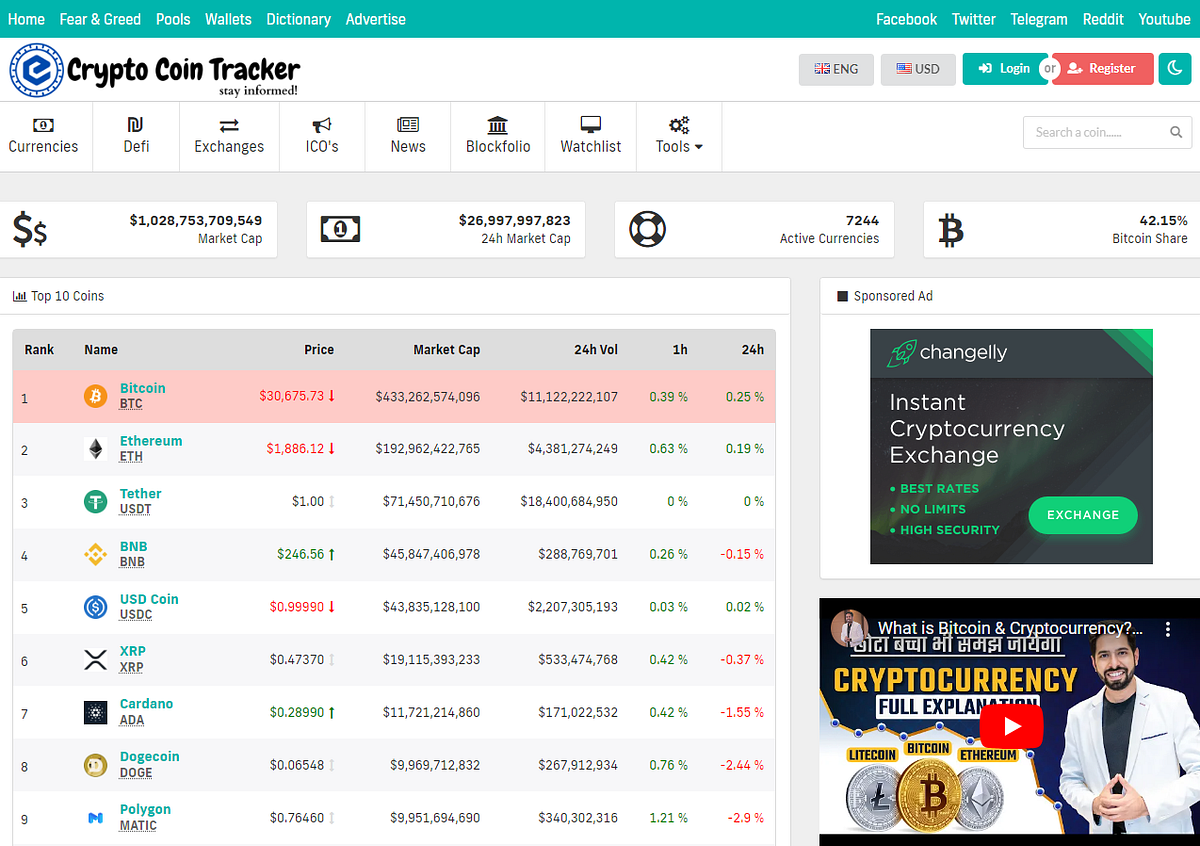Click the Crypto Coin Tracker logo

(x=155, y=70)
